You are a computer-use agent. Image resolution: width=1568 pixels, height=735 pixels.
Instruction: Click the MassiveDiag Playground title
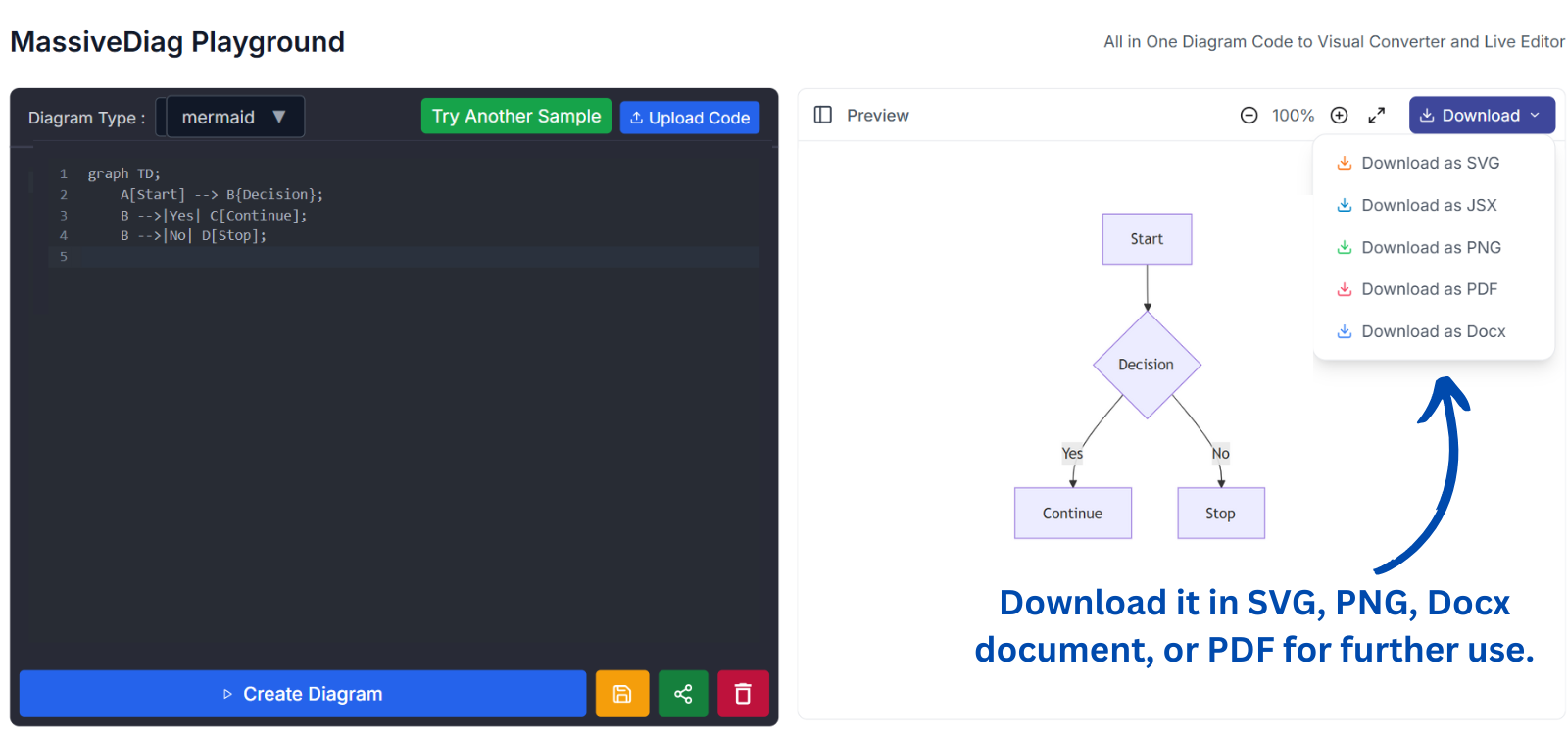(177, 42)
